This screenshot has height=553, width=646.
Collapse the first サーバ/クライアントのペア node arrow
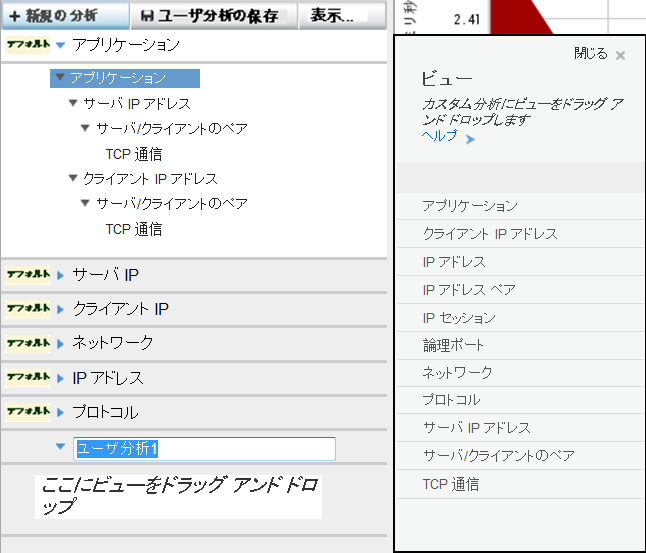85,128
